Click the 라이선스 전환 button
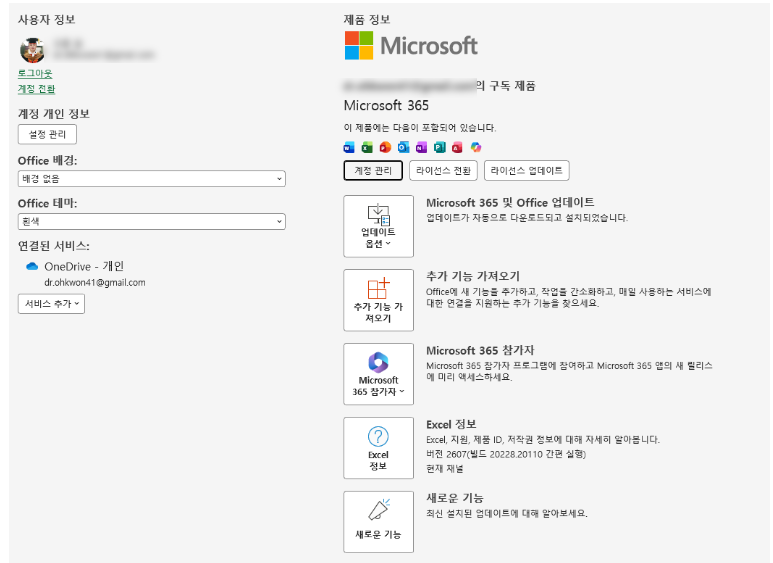This screenshot has width=773, height=563. click(x=443, y=171)
